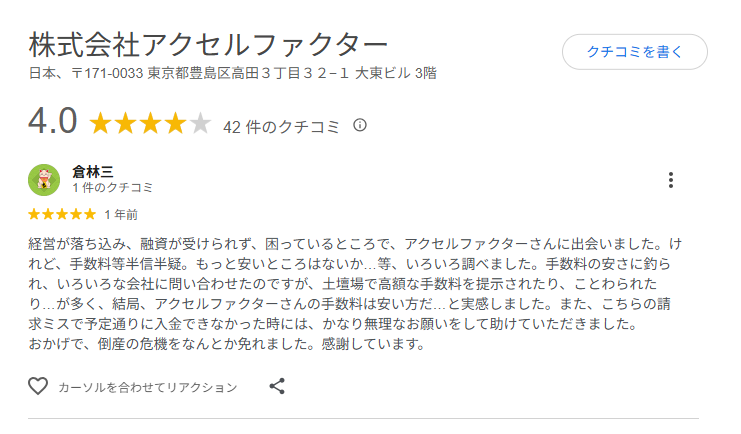
Task: Click the small five-star rating on the review
Action: pos(62,214)
